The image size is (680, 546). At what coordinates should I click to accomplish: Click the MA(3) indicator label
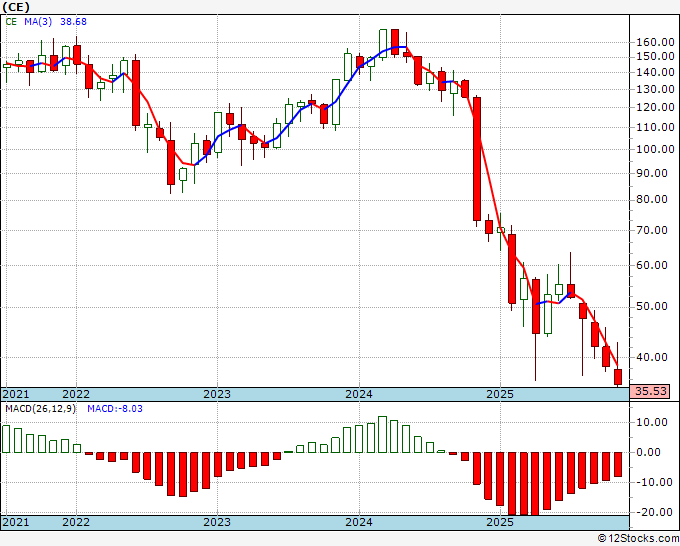tap(38, 22)
